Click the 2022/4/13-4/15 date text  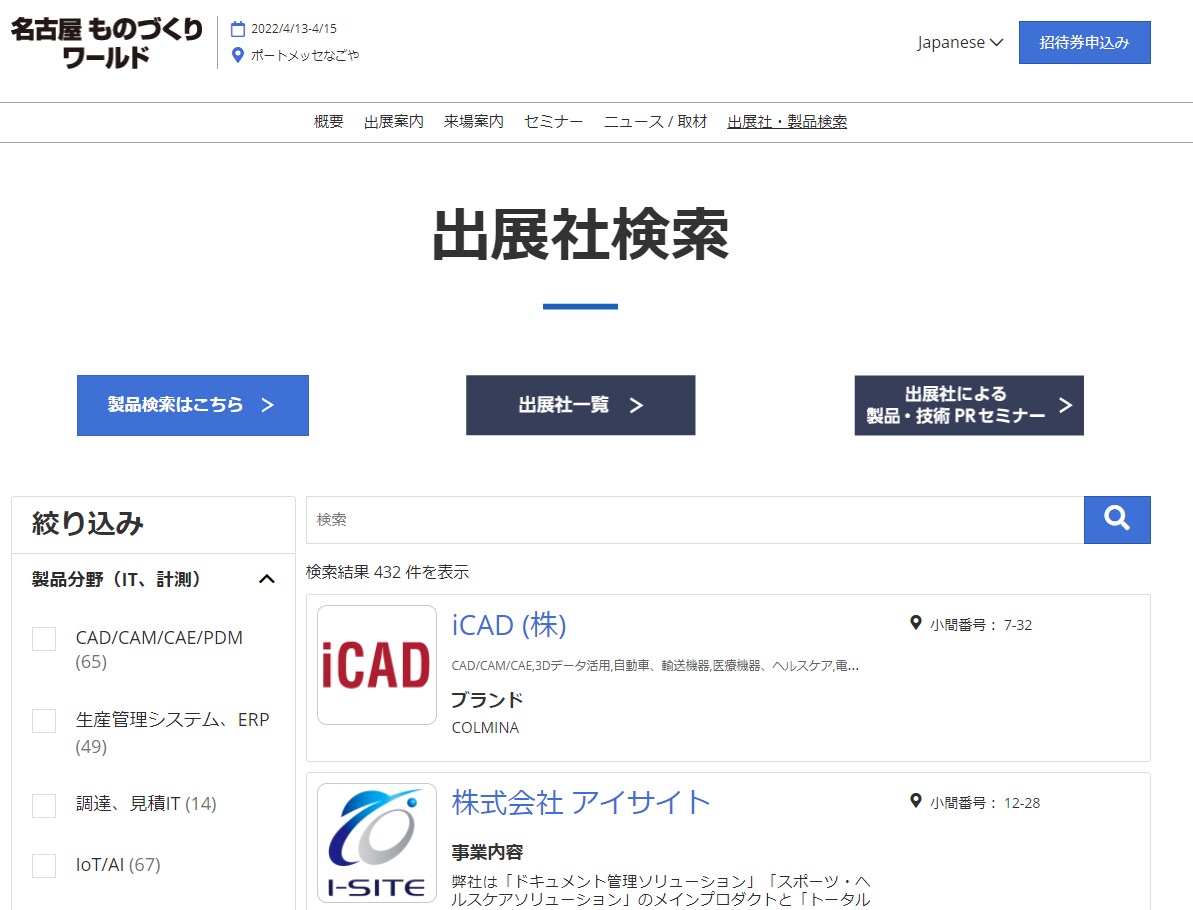[x=294, y=29]
